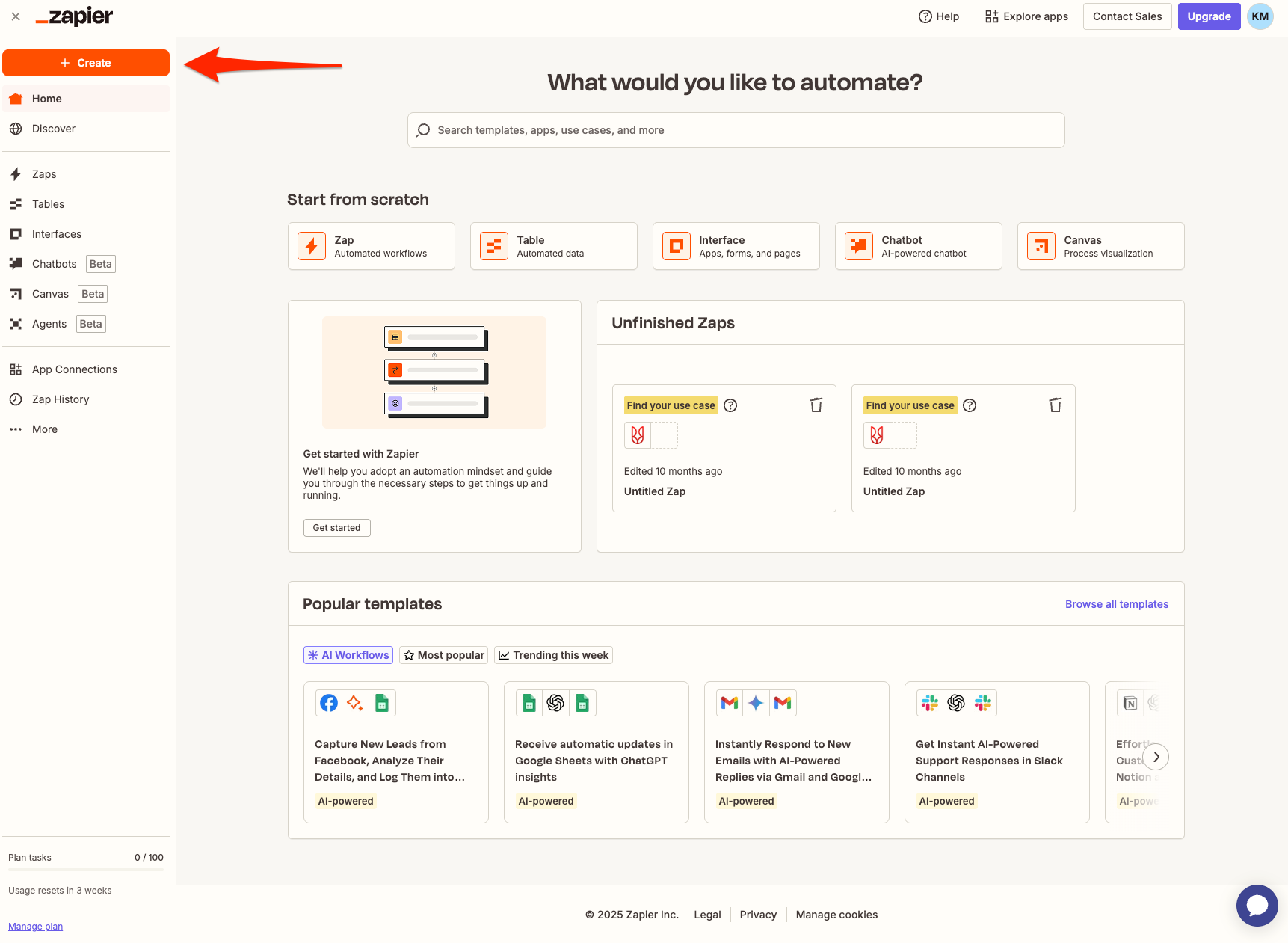Open the chat support bubble
The image size is (1288, 943).
point(1257,905)
